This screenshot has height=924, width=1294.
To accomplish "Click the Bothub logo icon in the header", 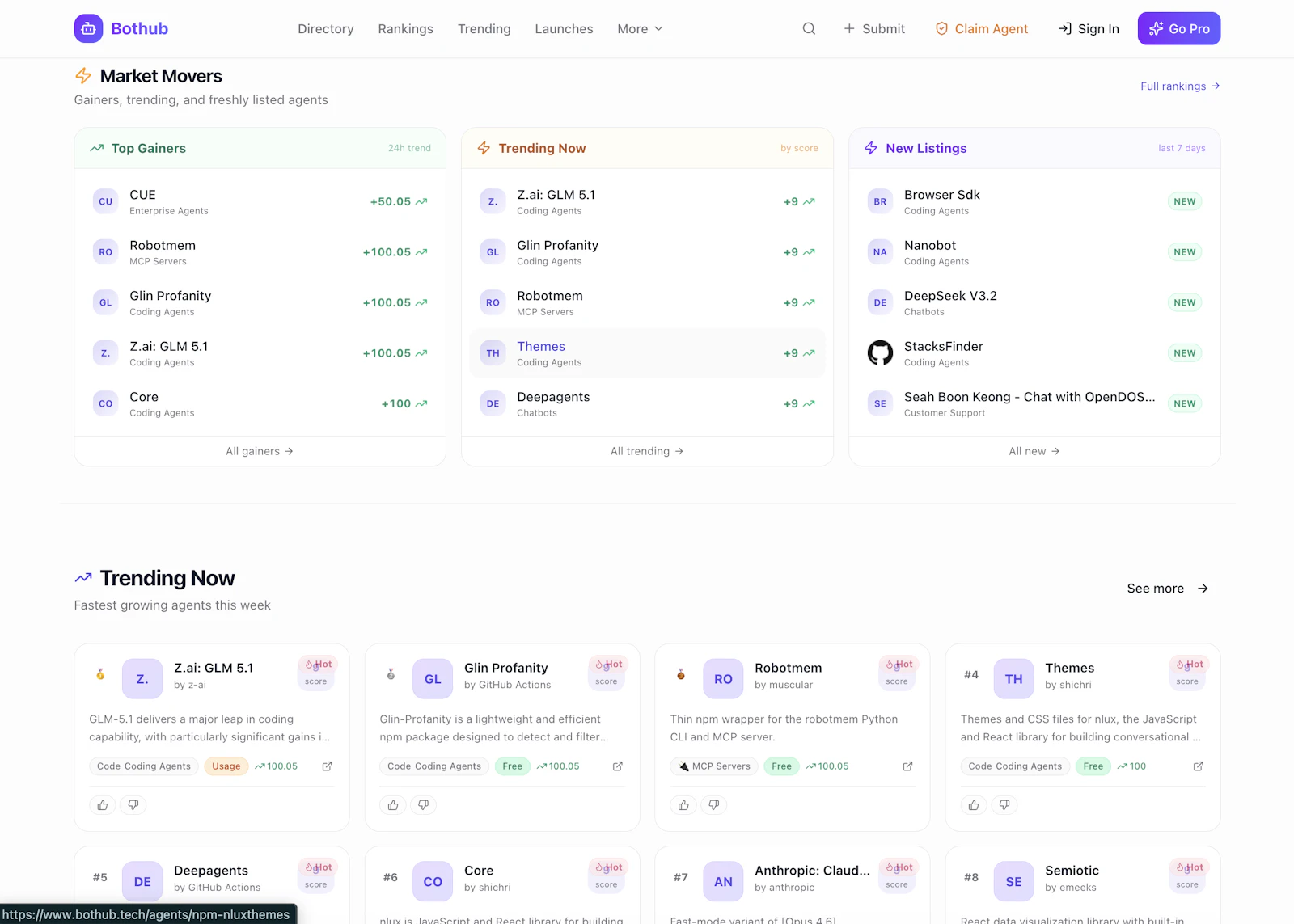I will tap(88, 28).
